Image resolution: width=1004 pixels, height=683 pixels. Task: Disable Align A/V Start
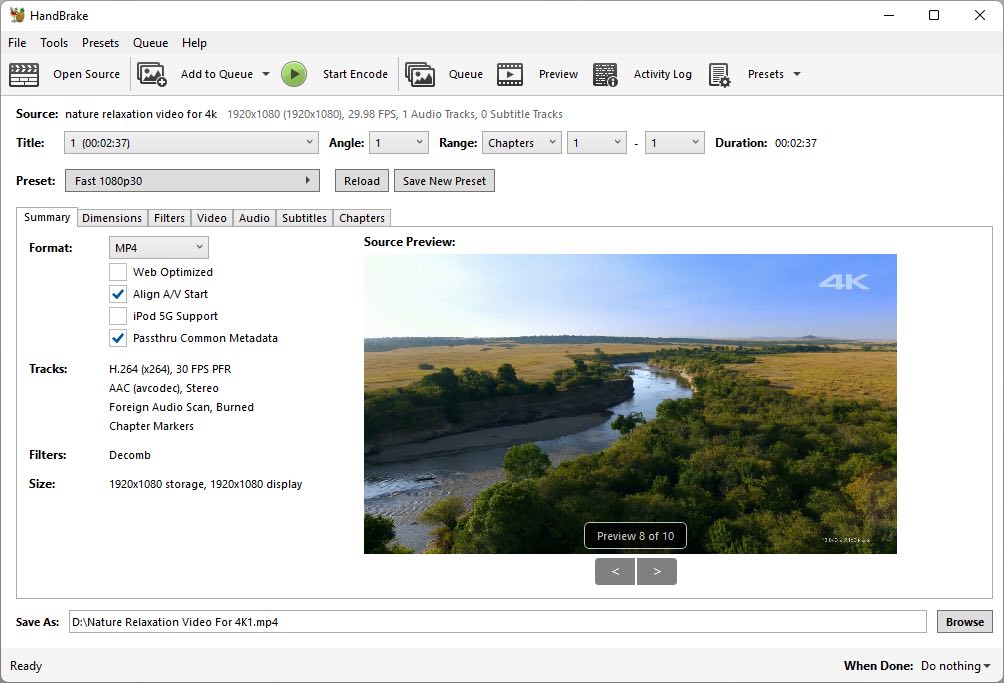click(117, 294)
